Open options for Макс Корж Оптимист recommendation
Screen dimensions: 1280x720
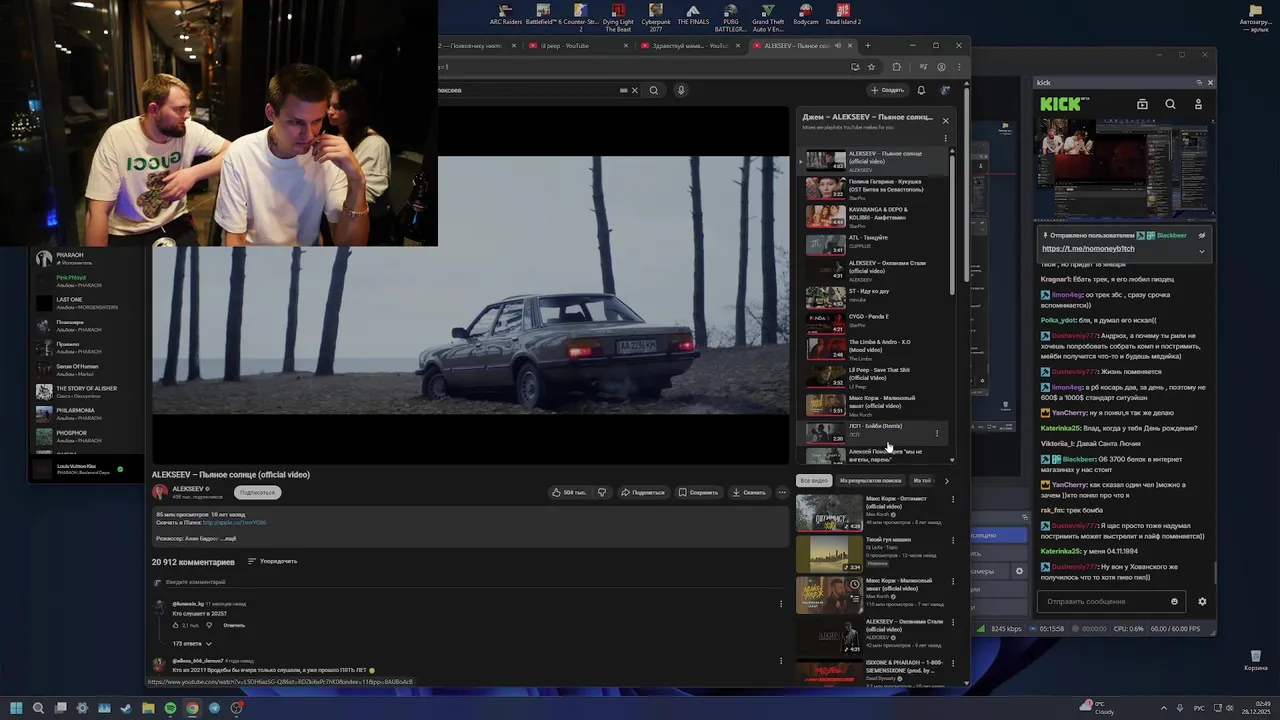[952, 499]
